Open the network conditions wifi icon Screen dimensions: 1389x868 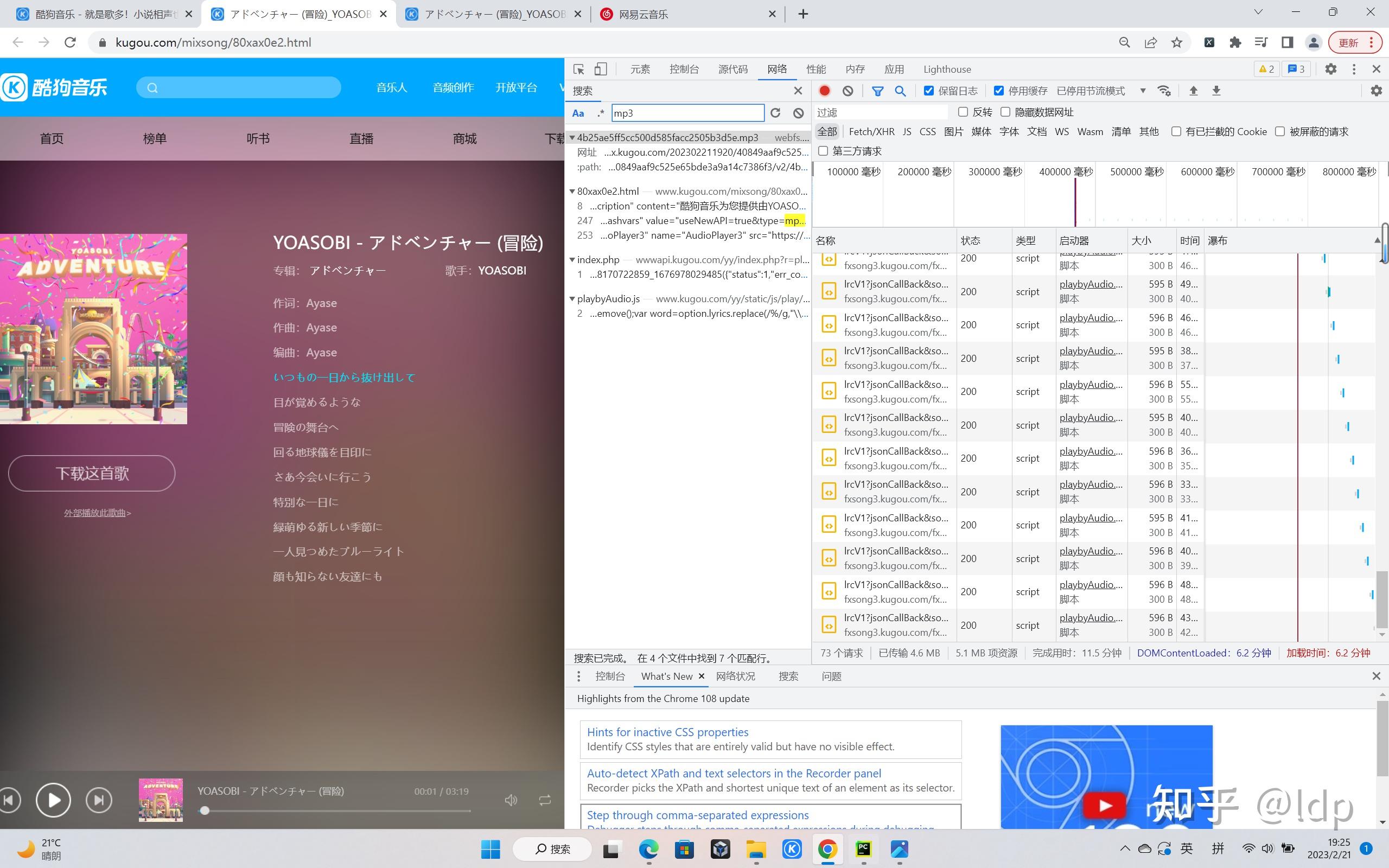[x=1164, y=91]
